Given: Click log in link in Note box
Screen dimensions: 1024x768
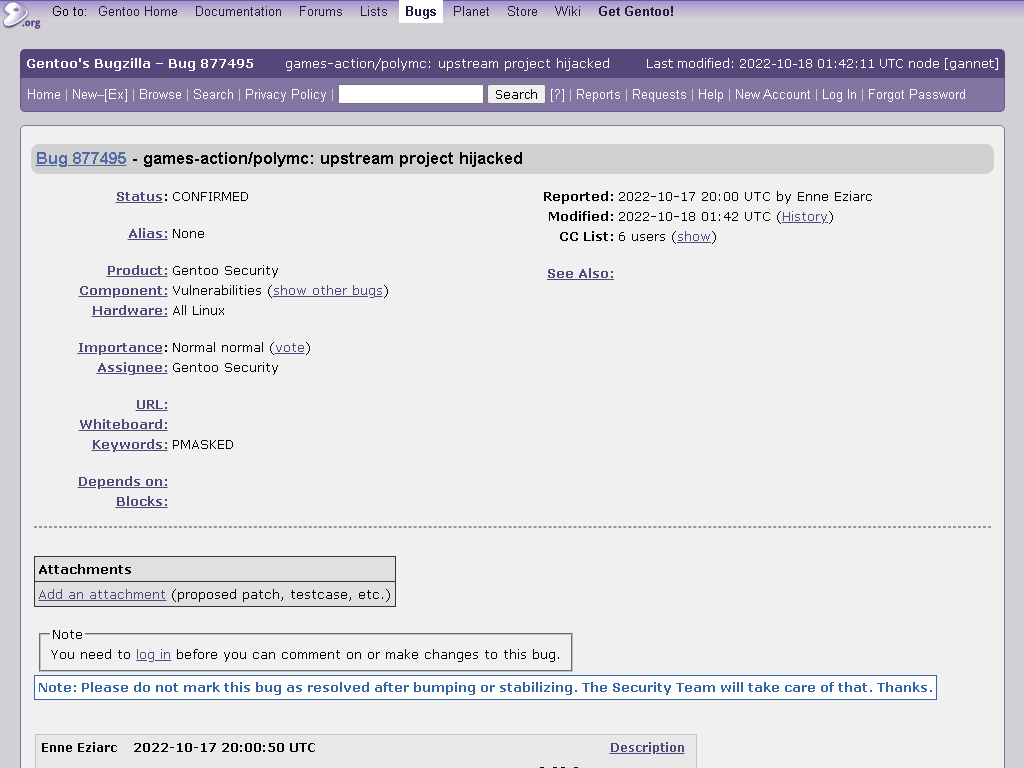Looking at the screenshot, I should [x=153, y=654].
